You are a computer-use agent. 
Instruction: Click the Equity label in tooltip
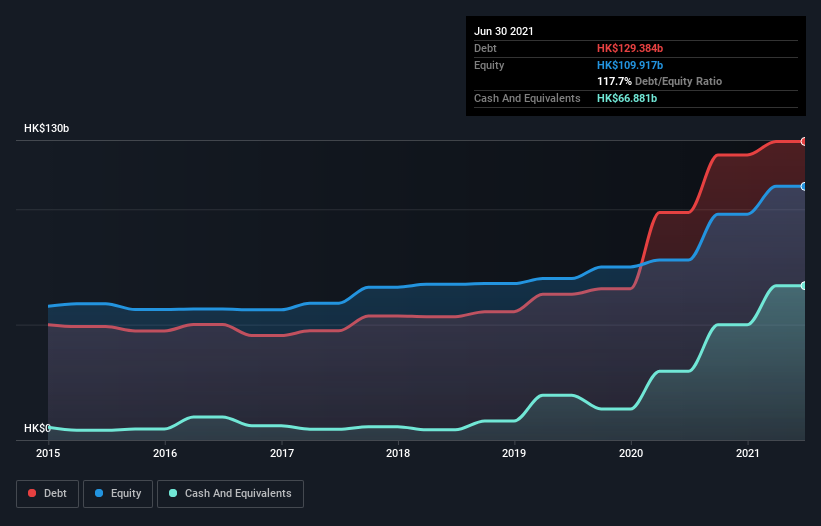tap(489, 65)
